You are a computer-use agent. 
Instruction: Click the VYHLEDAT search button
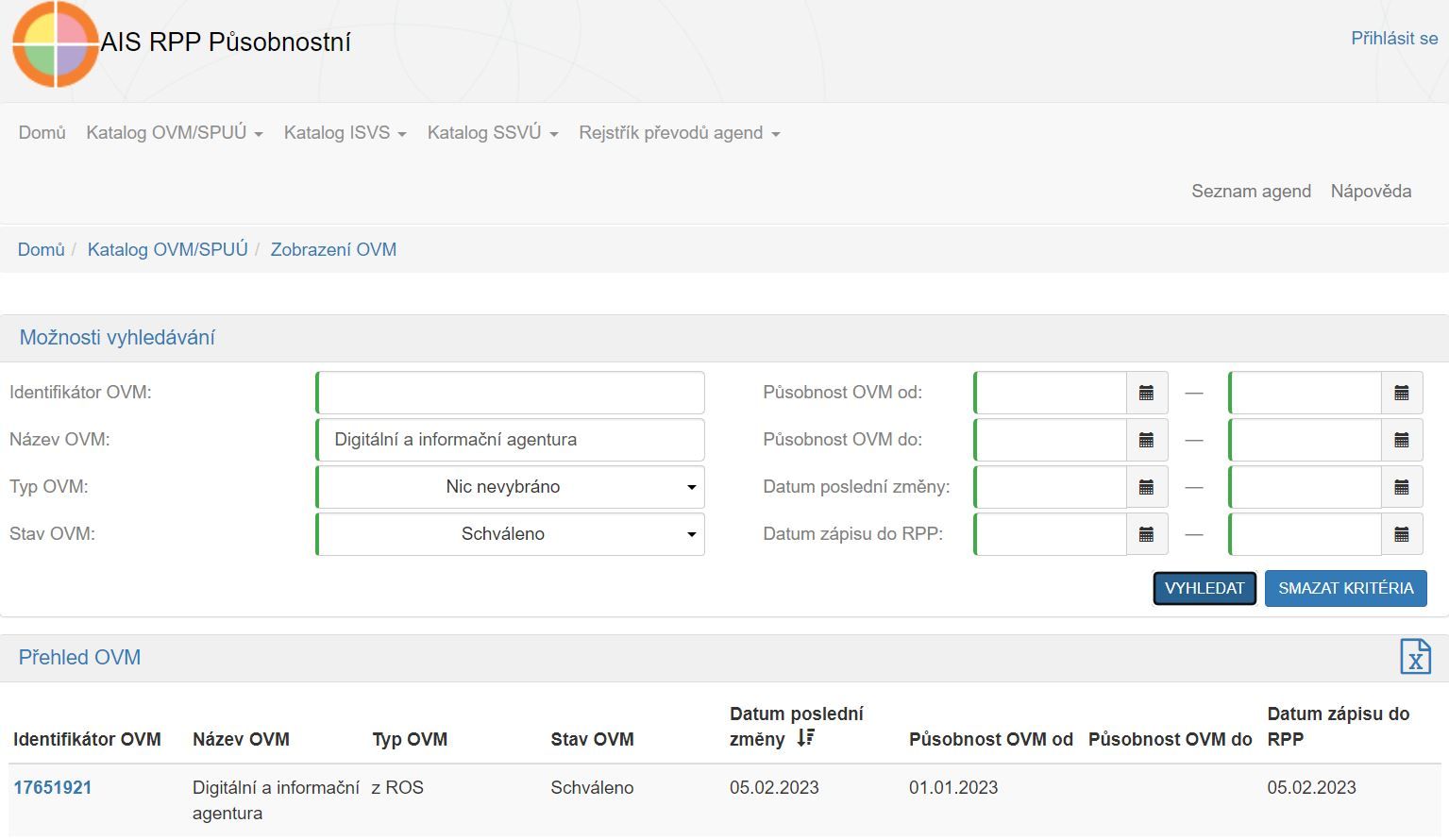(x=1205, y=588)
